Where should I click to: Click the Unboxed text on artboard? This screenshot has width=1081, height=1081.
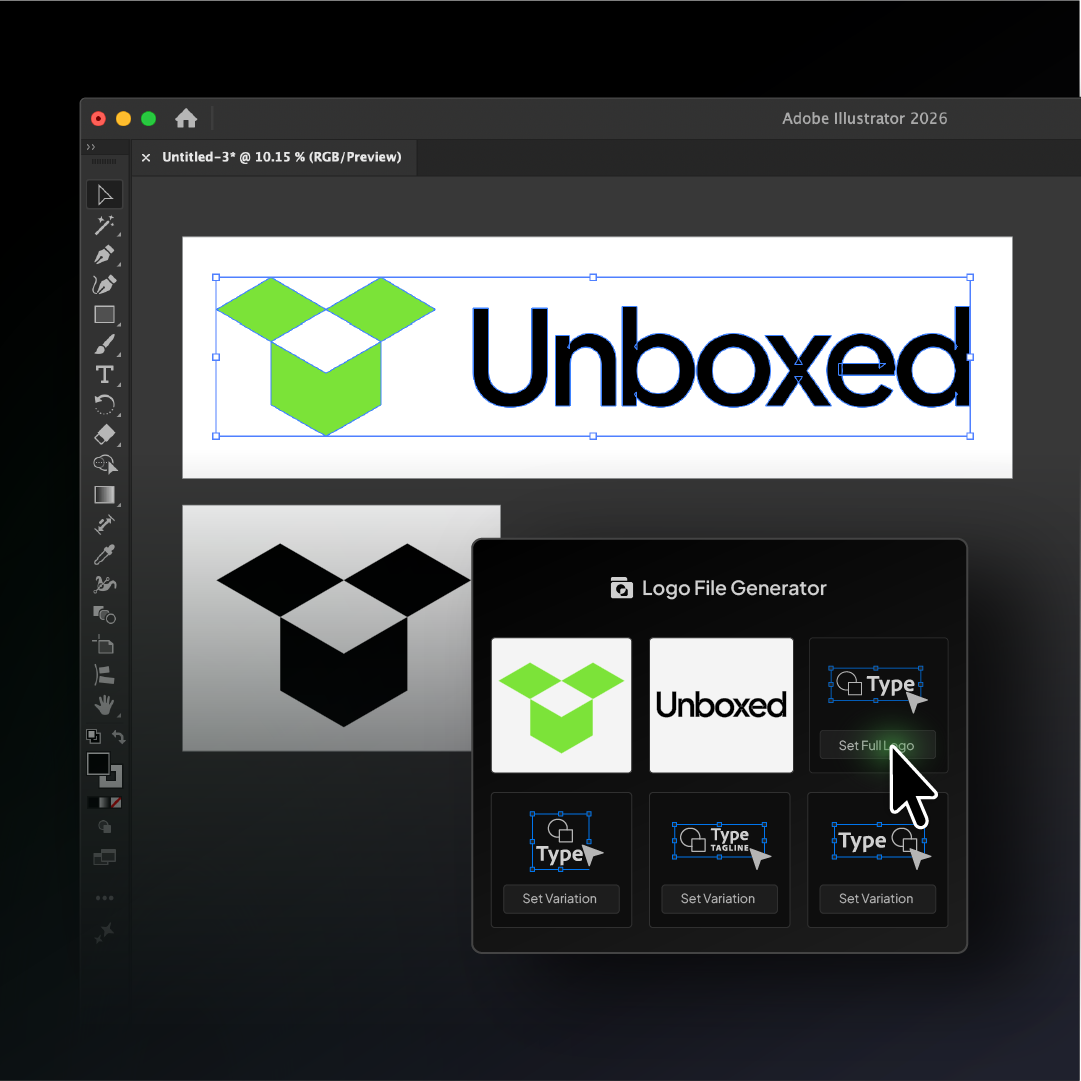point(721,356)
